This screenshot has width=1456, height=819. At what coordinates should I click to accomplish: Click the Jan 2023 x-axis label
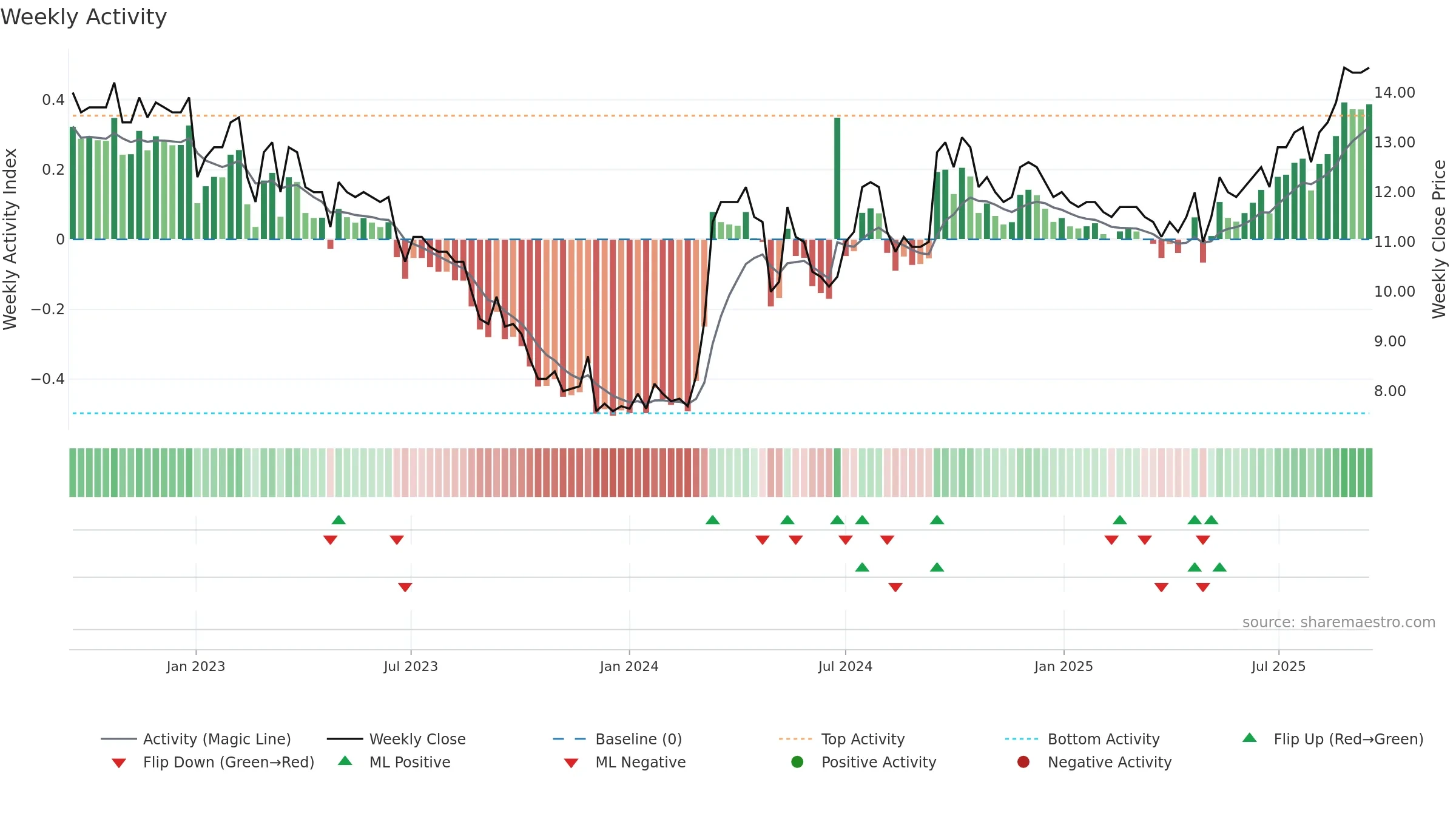[x=196, y=666]
